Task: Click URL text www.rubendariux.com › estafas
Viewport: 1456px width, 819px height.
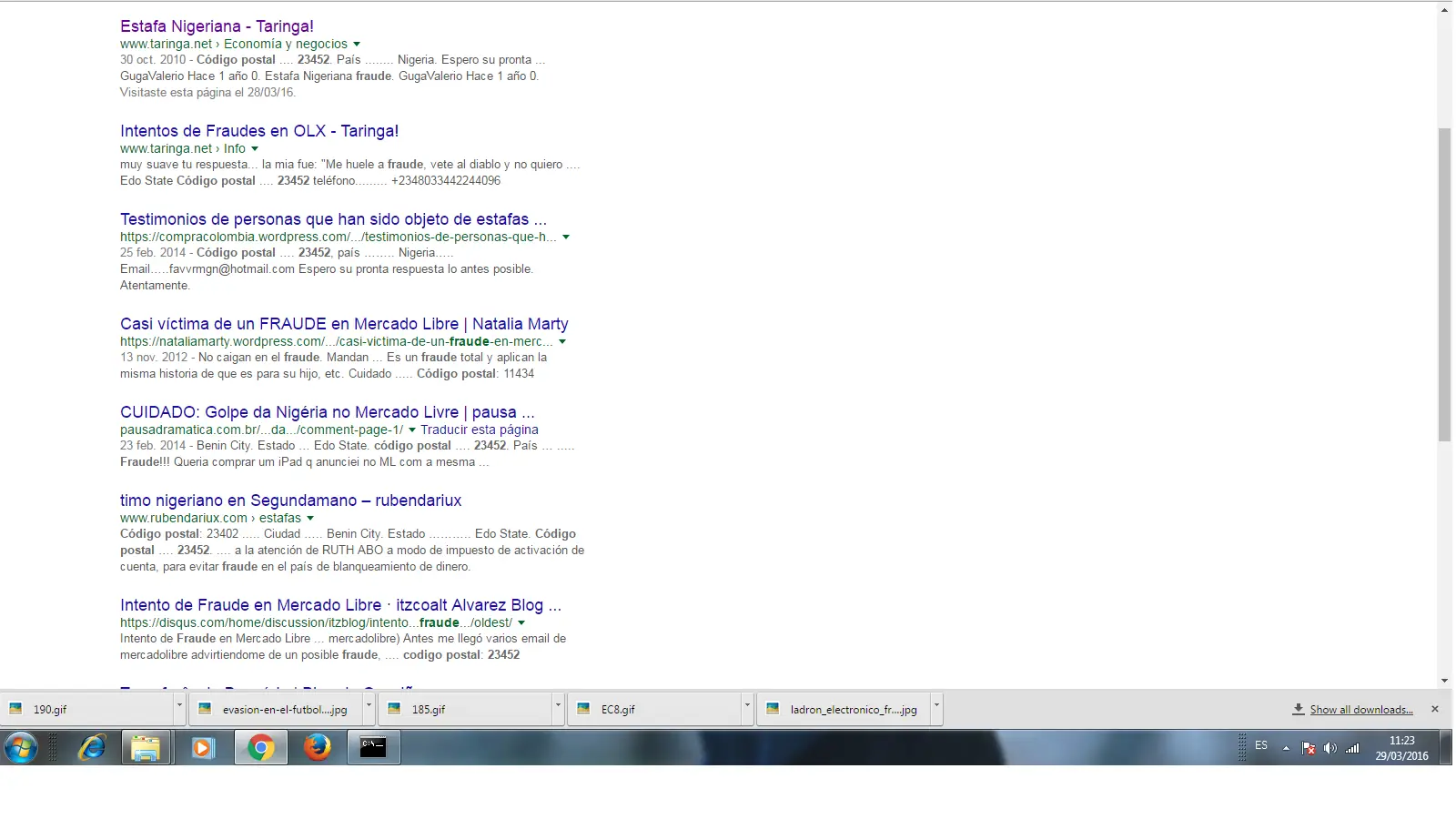Action: (x=210, y=518)
